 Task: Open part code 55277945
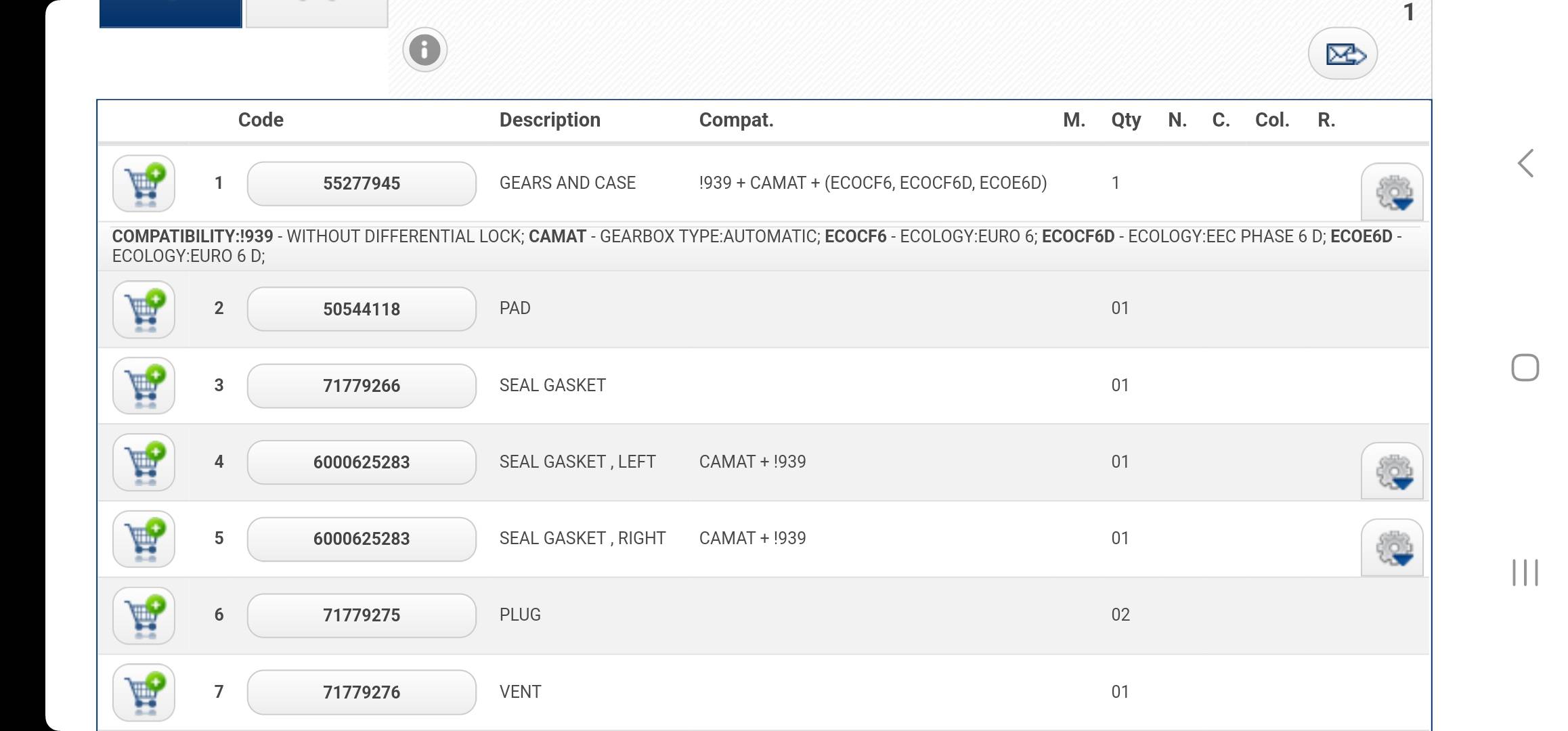click(362, 183)
